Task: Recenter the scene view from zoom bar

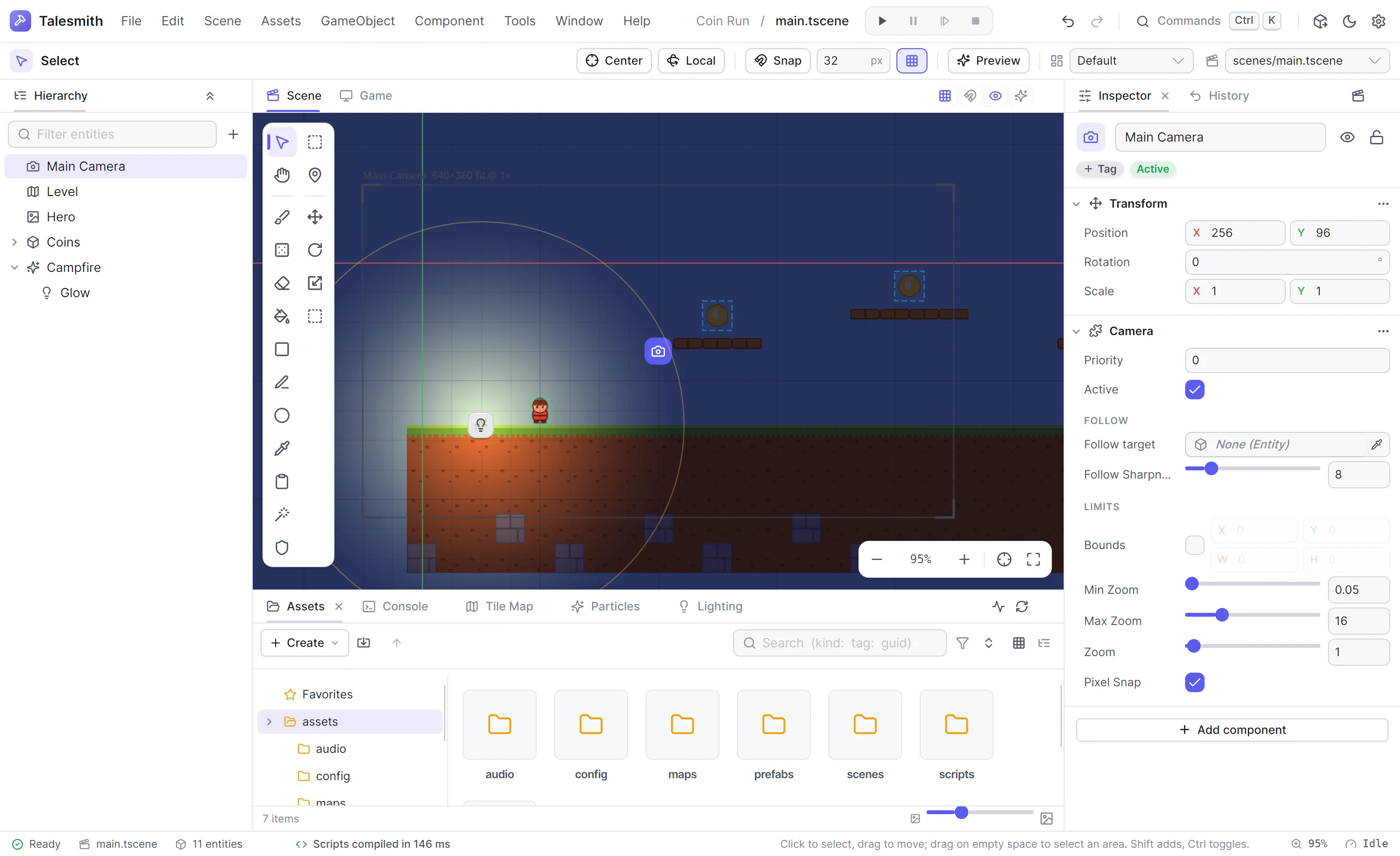Action: [x=1004, y=559]
